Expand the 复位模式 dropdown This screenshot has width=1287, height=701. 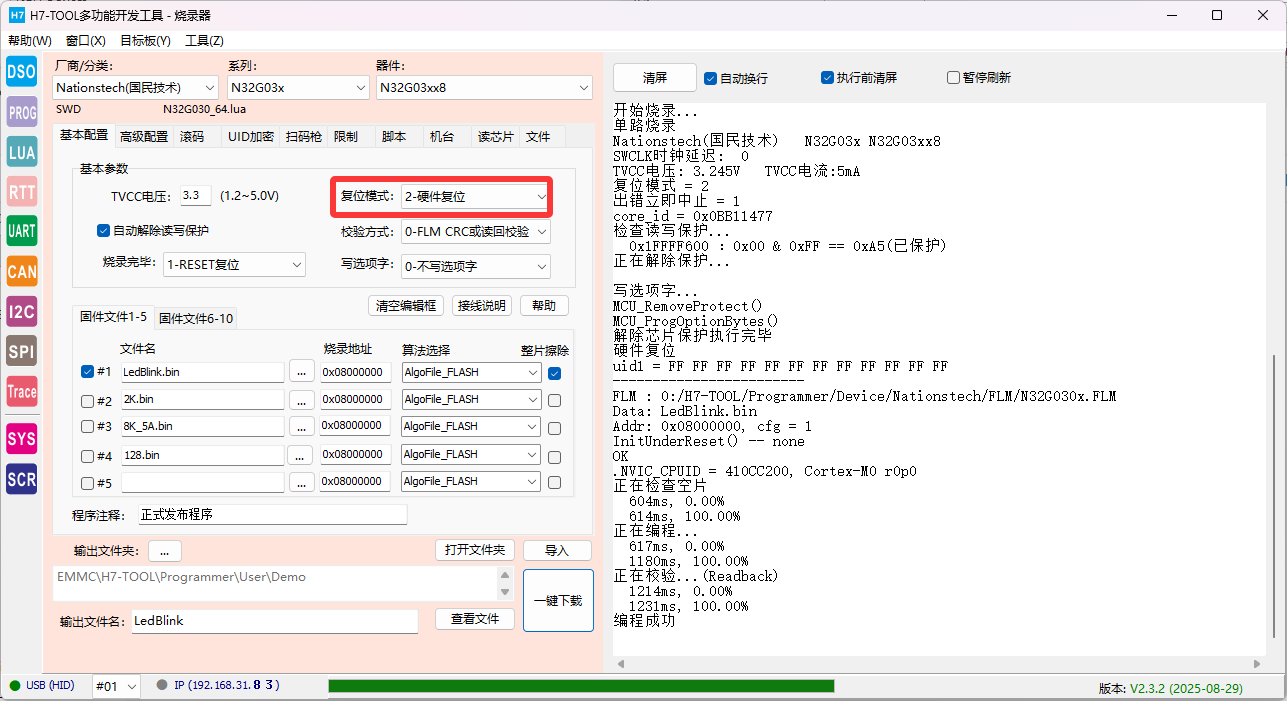[475, 198]
